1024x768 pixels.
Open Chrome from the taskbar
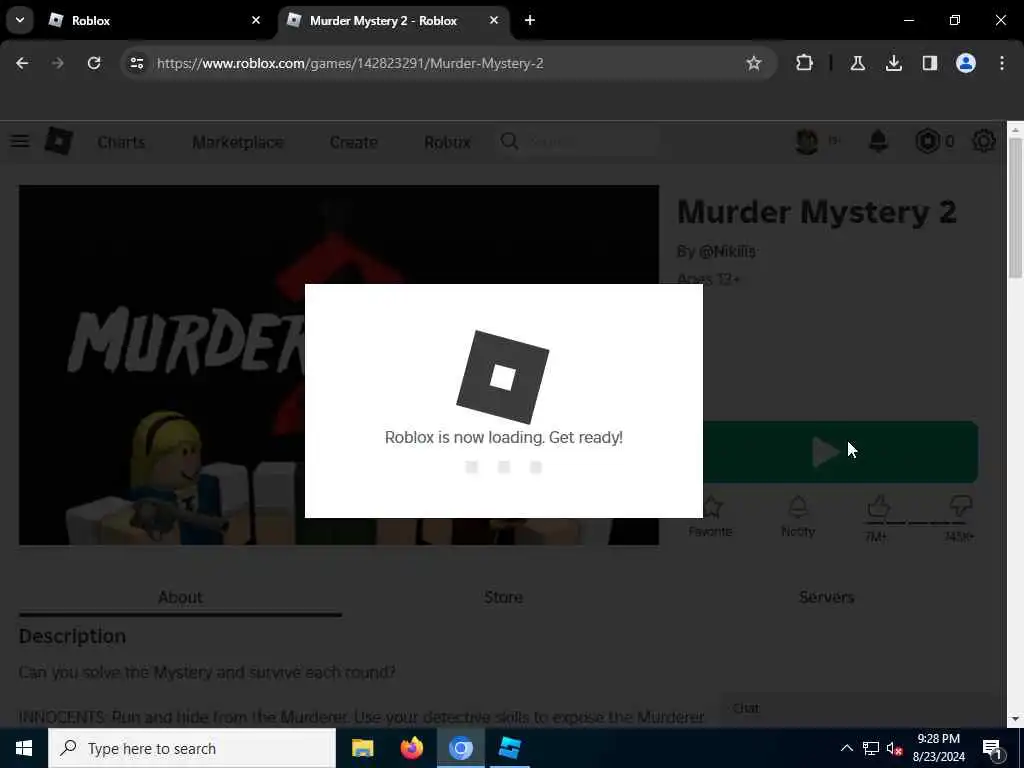(460, 748)
